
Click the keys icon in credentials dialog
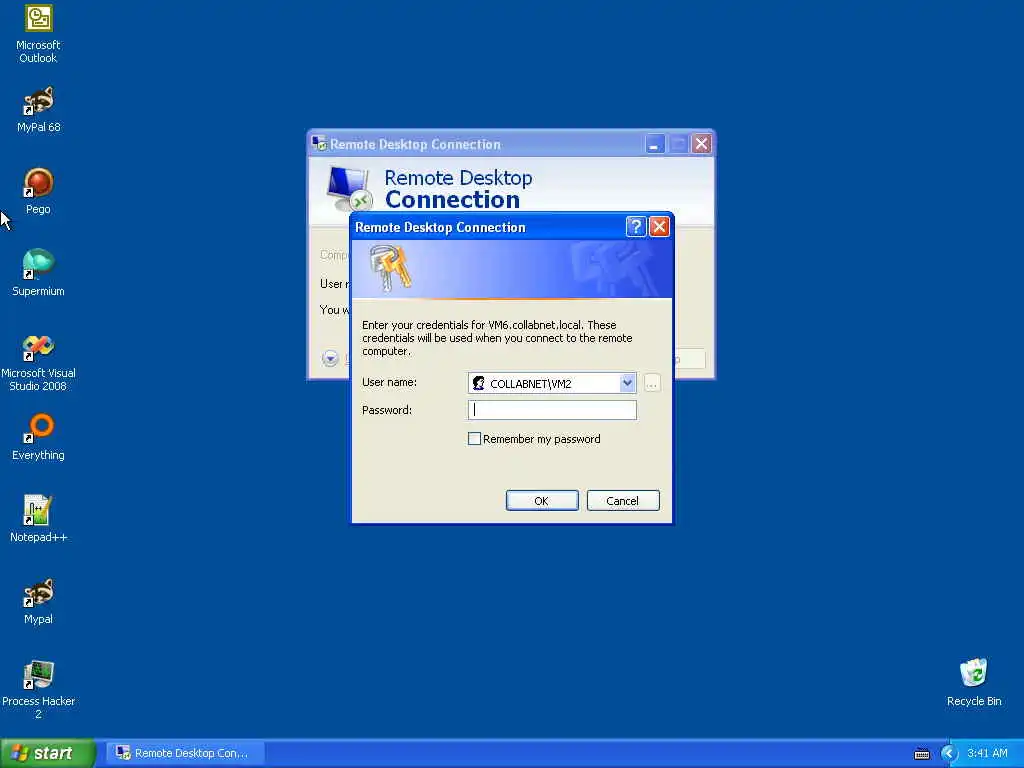391,268
